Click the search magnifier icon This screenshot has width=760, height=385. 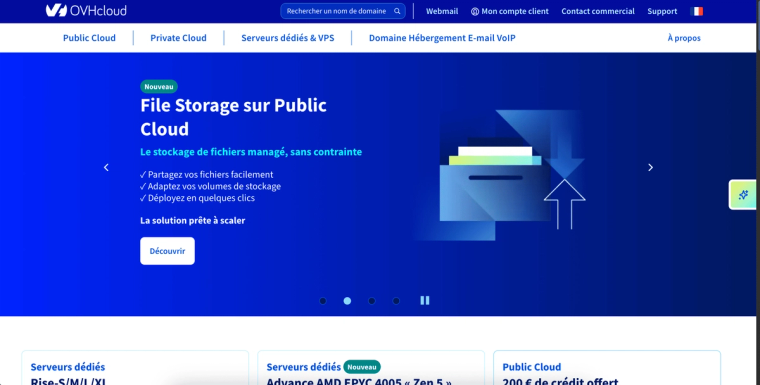(397, 11)
